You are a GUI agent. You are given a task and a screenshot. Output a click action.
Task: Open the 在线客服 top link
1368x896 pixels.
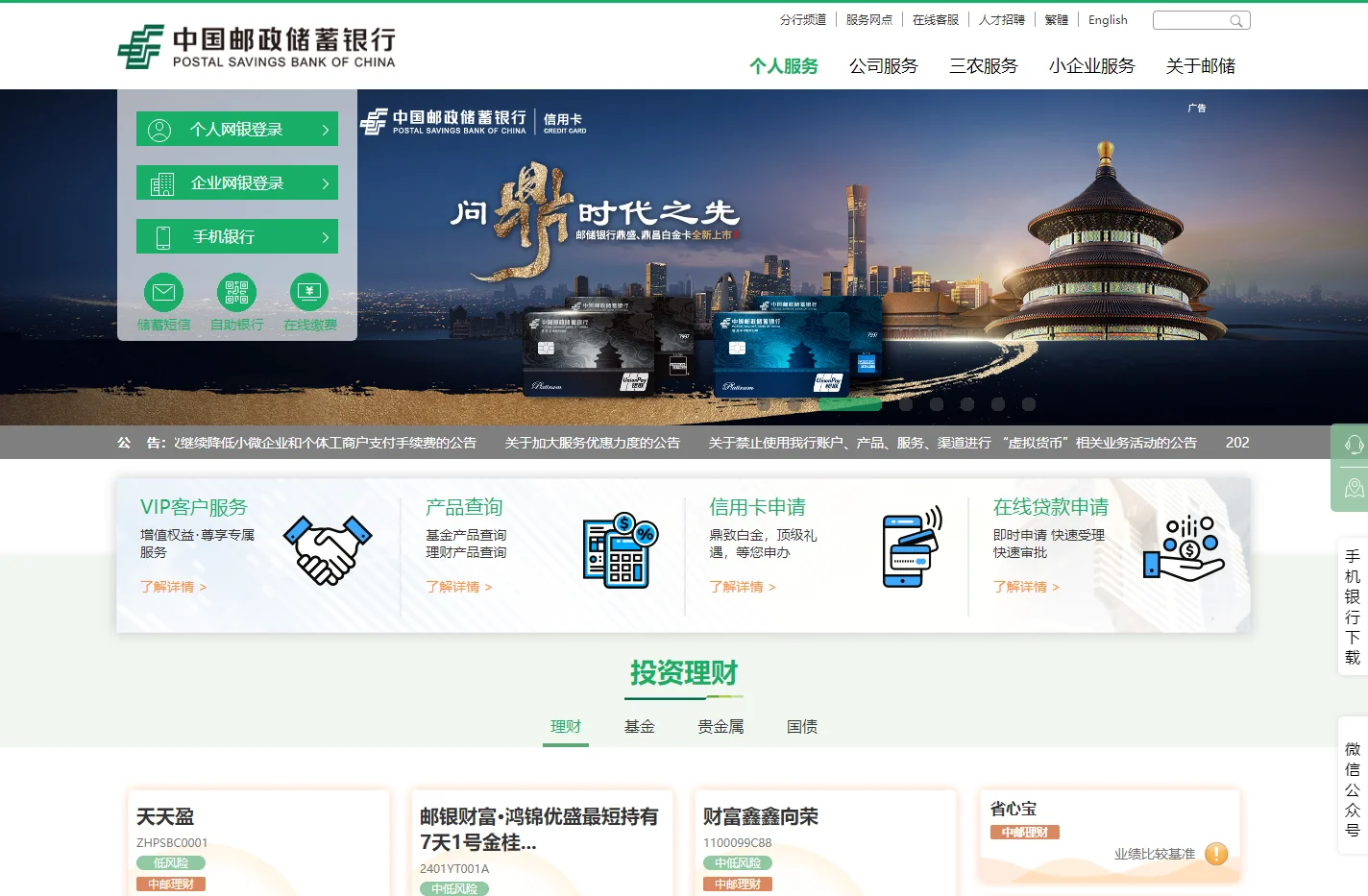[x=936, y=20]
